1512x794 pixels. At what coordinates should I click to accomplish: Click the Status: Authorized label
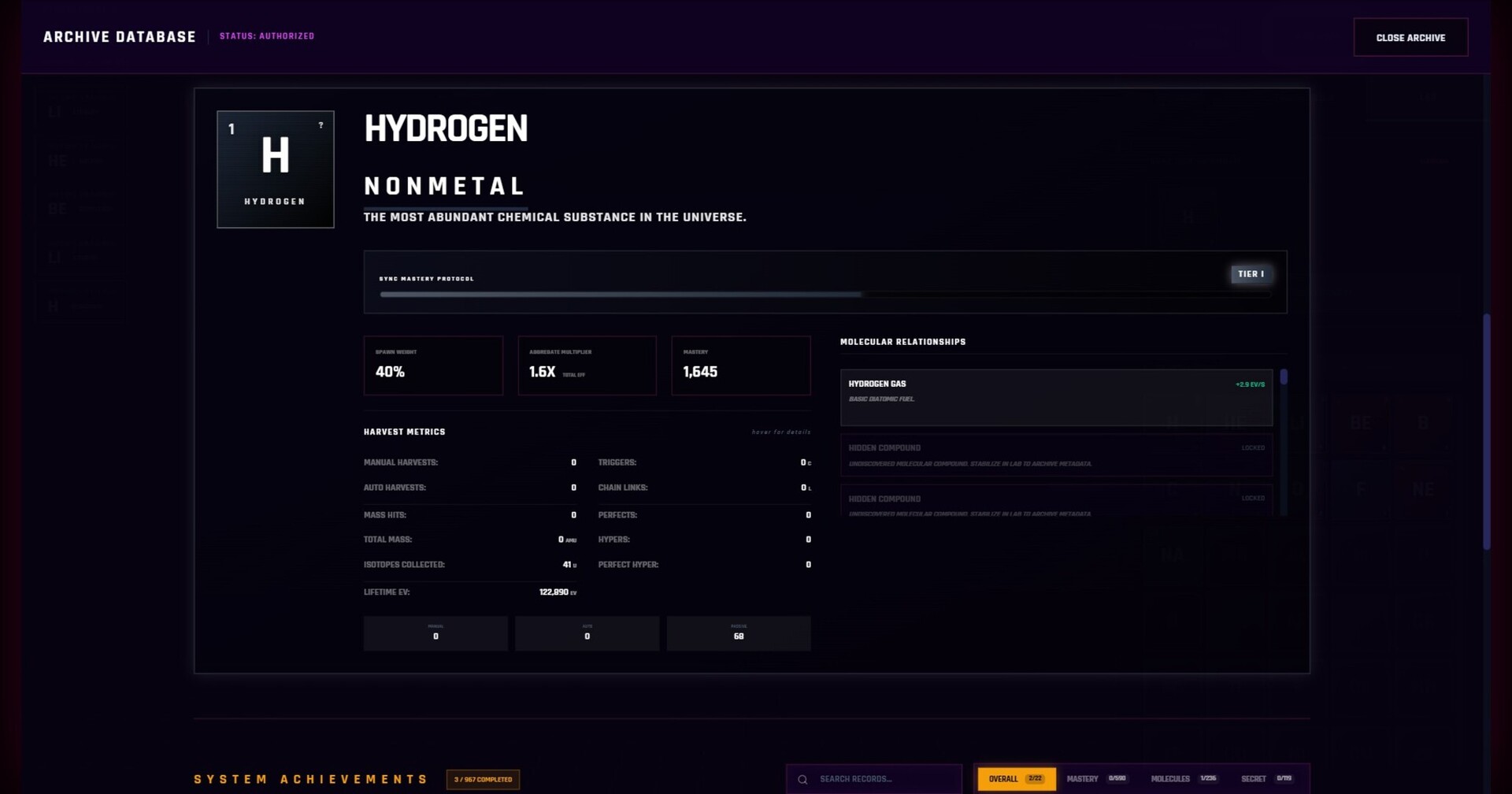pyautogui.click(x=267, y=36)
